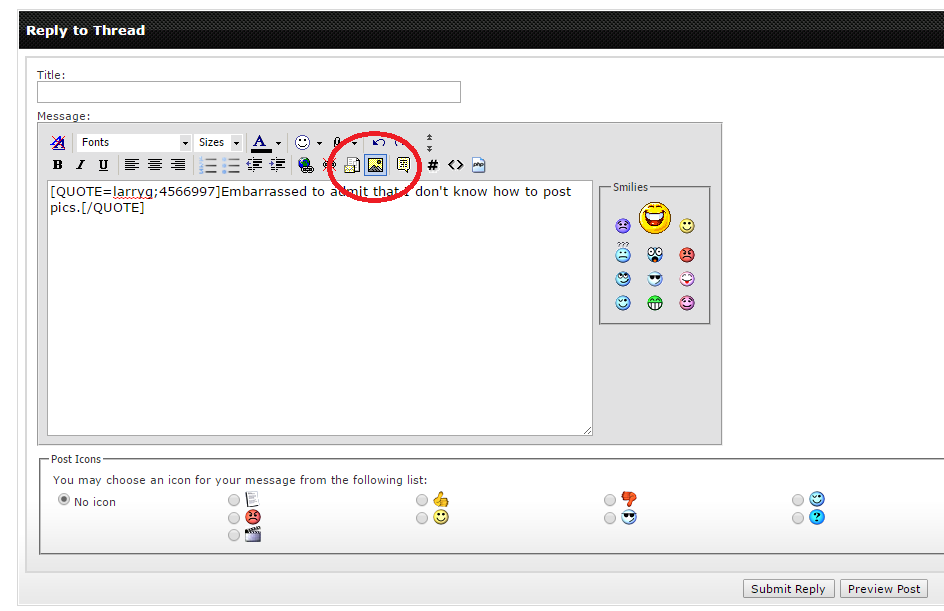Toggle bold formatting
The image size is (944, 611).
point(58,165)
